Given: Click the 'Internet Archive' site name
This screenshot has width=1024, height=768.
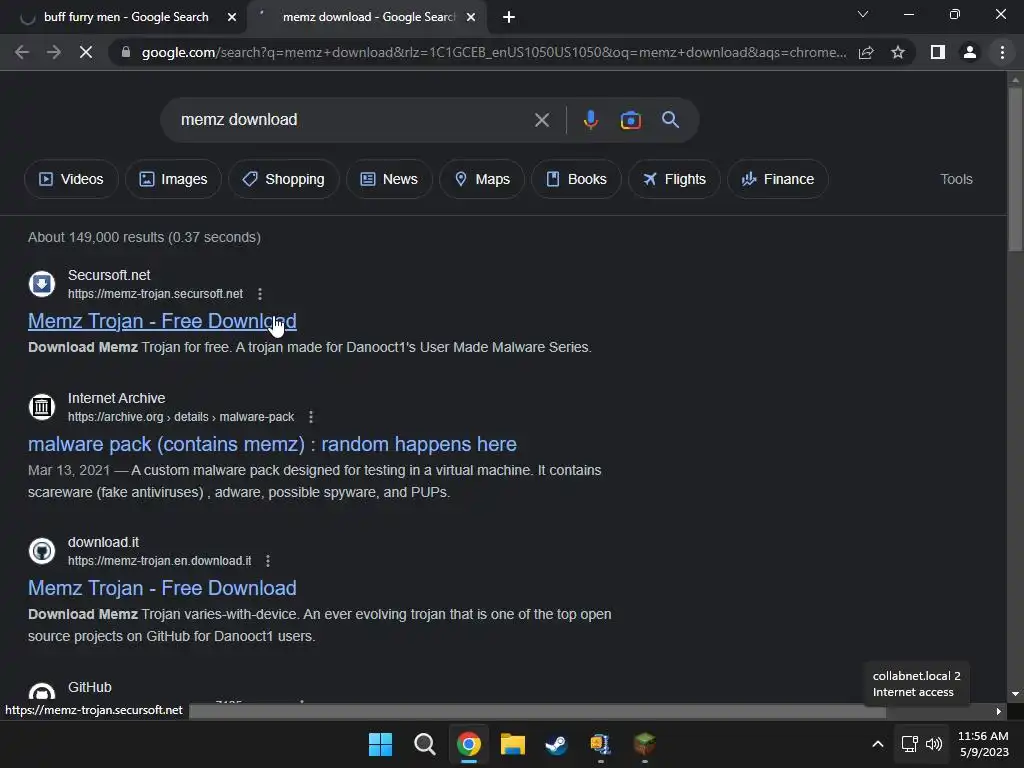Looking at the screenshot, I should [116, 398].
